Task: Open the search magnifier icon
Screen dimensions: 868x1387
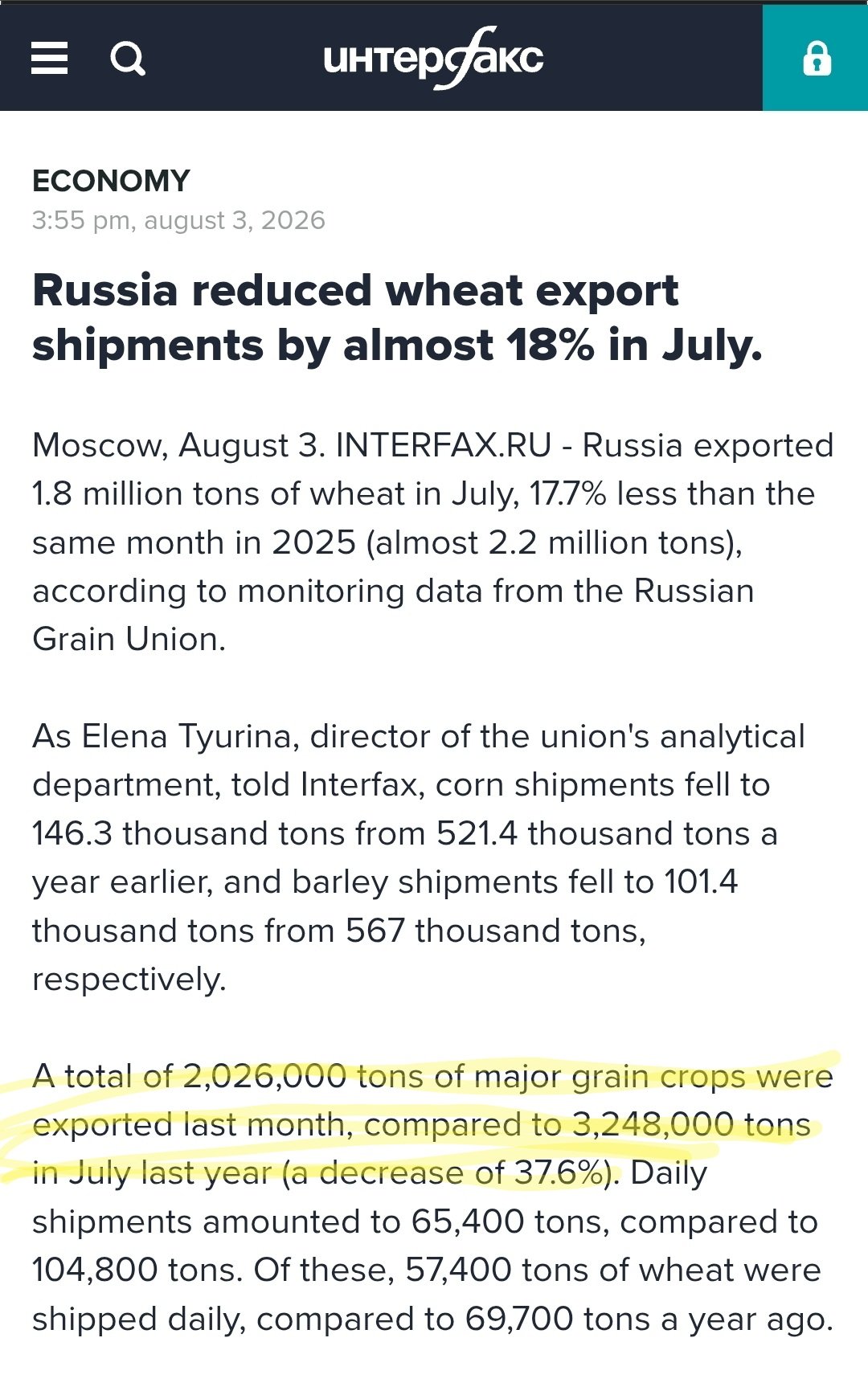Action: click(128, 59)
